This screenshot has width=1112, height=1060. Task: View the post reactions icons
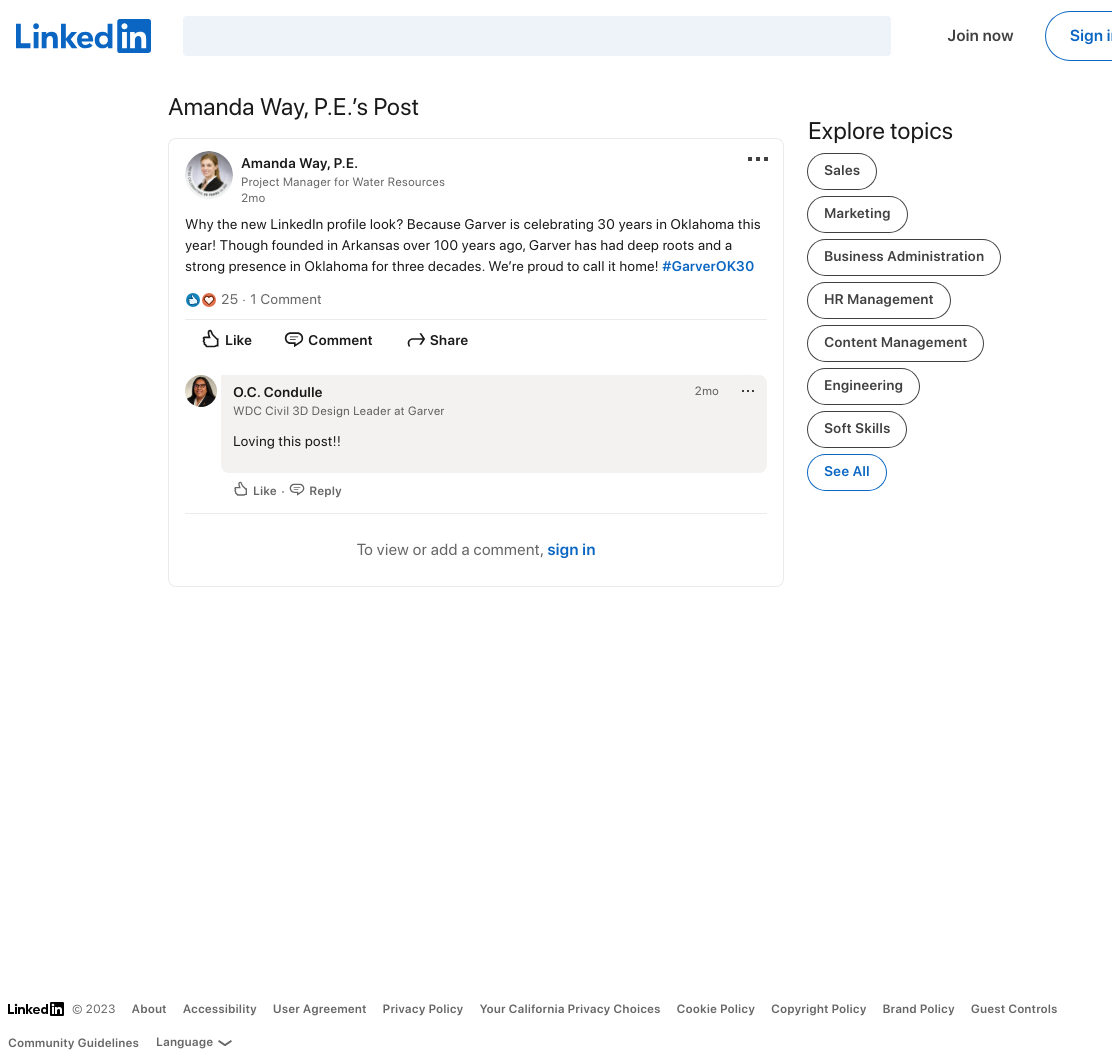(200, 300)
